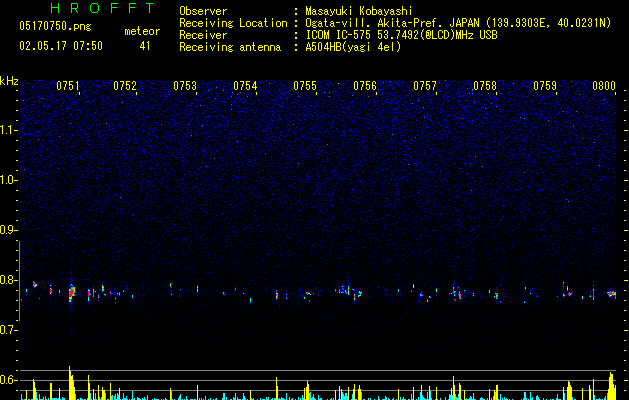Click the strong meteor echo just after 0751

click(x=72, y=292)
